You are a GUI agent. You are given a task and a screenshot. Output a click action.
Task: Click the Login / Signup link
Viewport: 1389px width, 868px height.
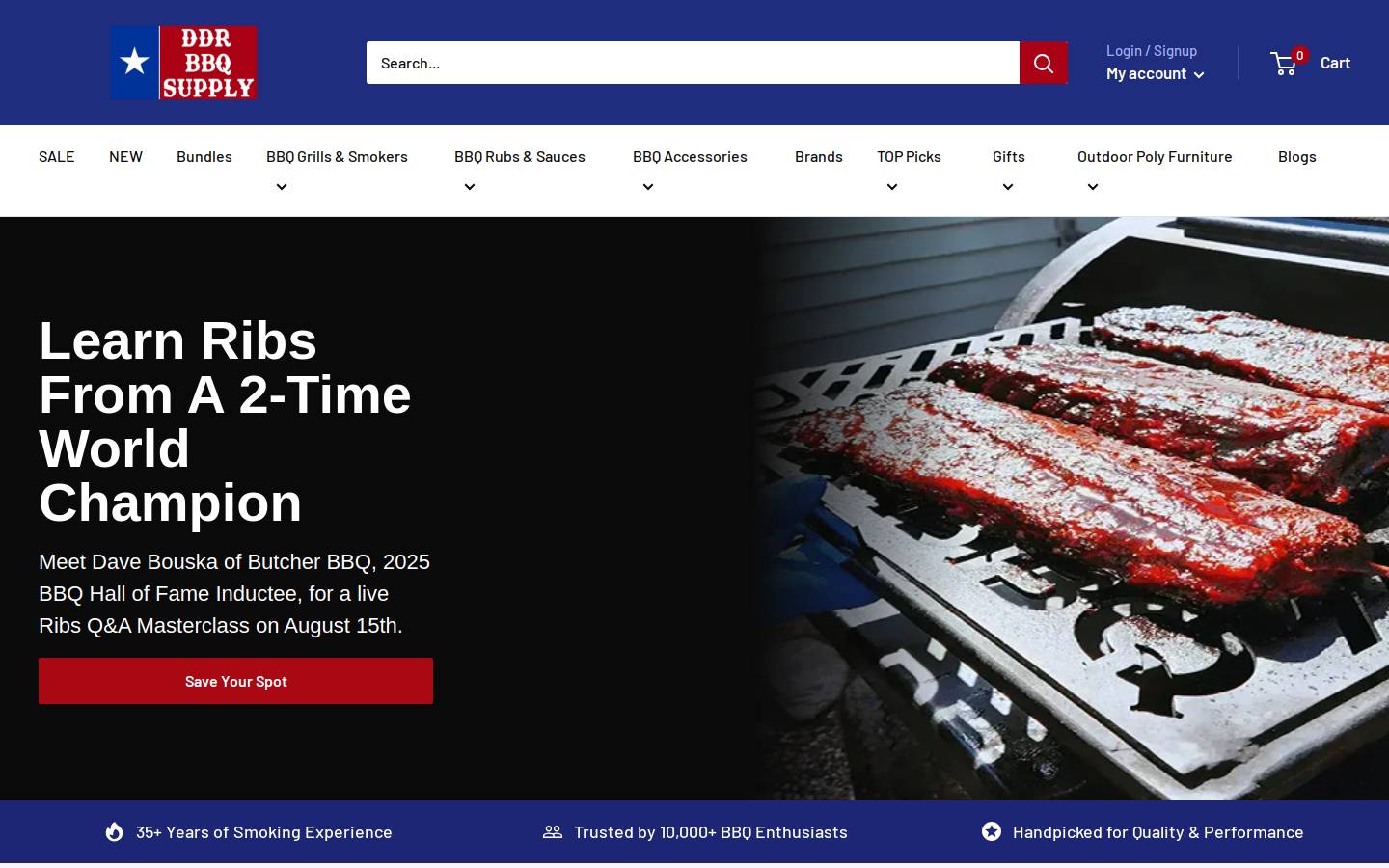[x=1152, y=51]
